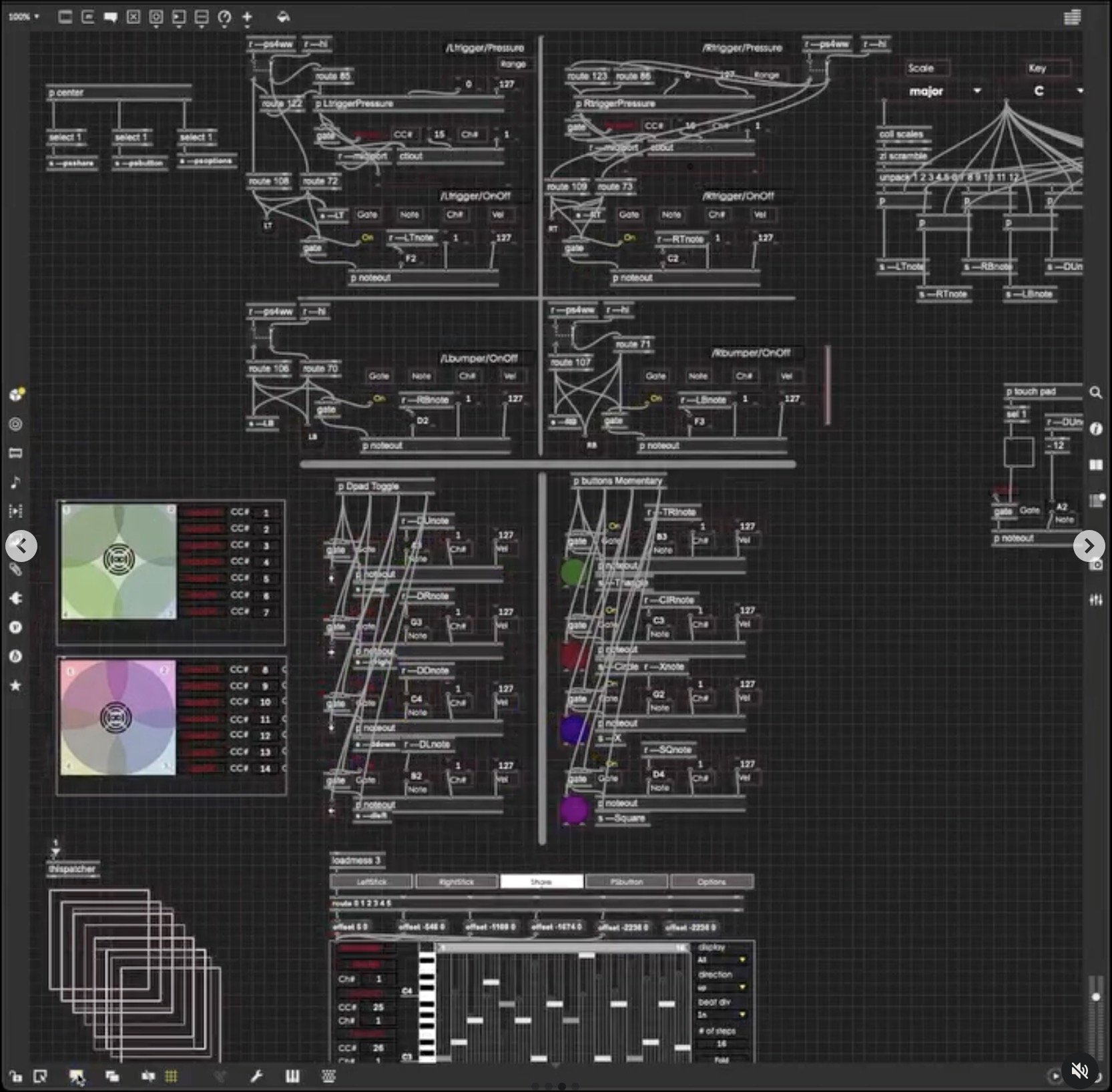The image size is (1112, 1092).
Task: Add a dial object from toolbar
Action: (224, 17)
